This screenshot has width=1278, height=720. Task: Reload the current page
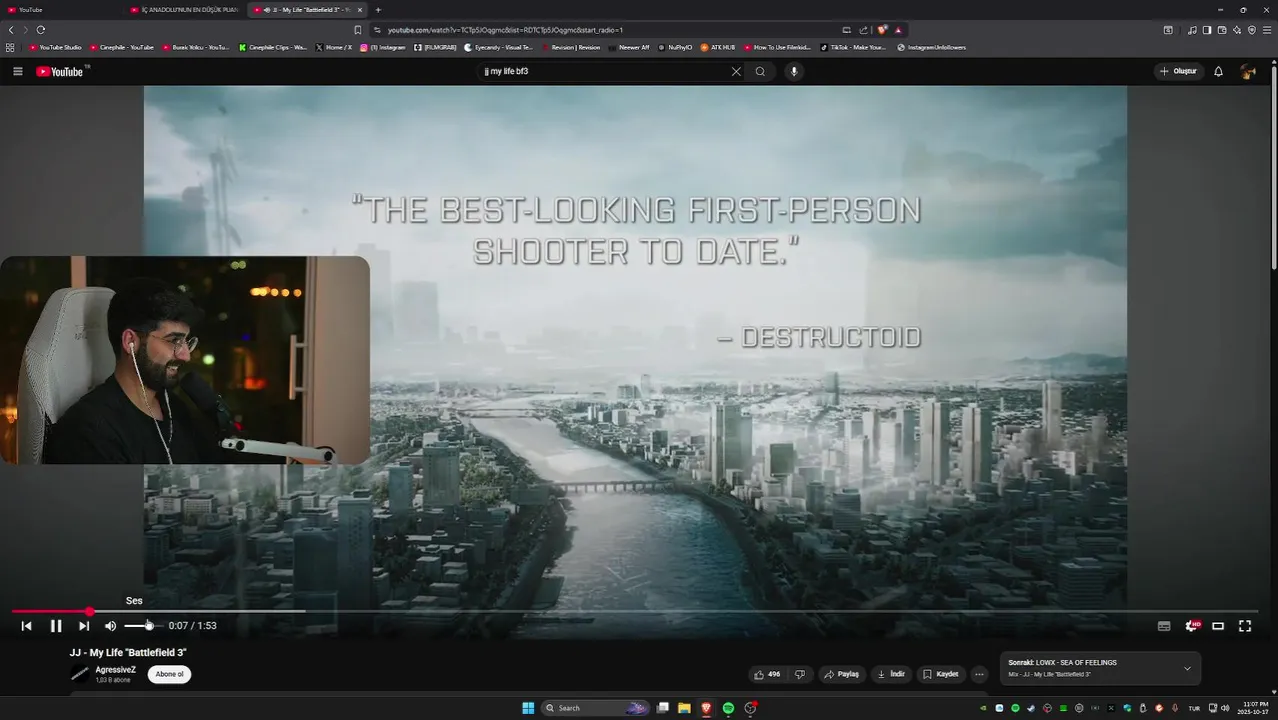point(41,30)
